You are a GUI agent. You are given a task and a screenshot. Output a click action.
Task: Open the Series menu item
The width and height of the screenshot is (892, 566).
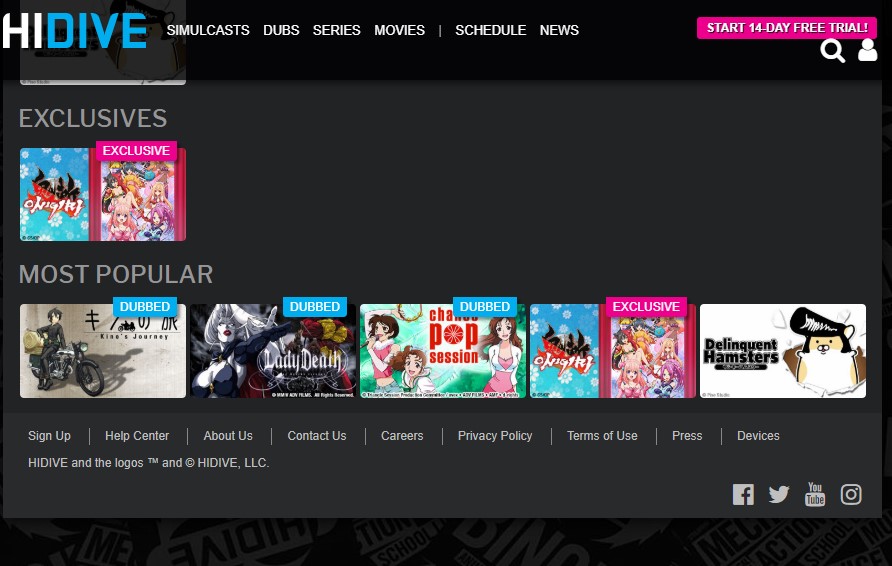pos(336,30)
